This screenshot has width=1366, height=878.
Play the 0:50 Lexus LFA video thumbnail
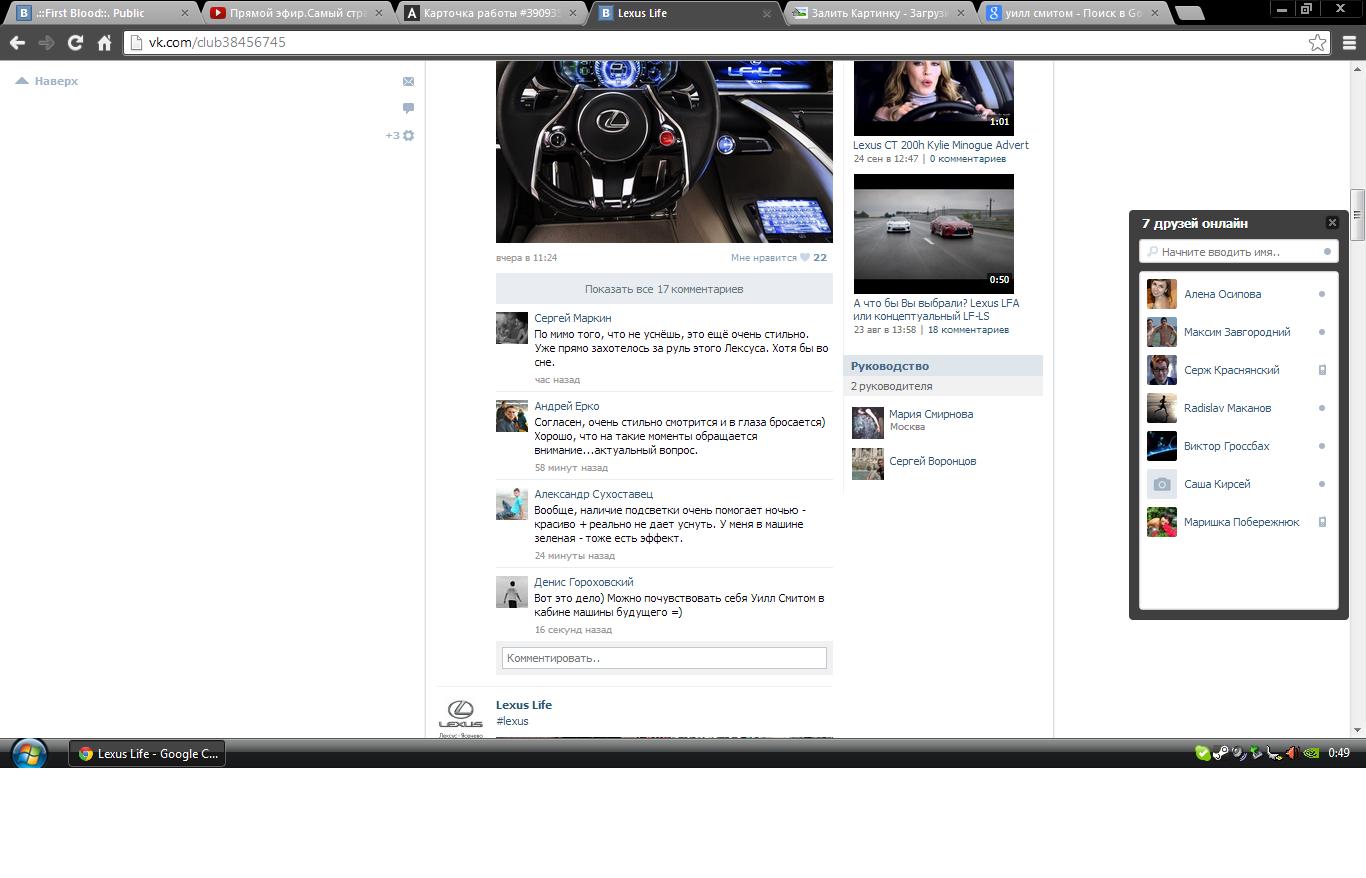click(x=933, y=233)
